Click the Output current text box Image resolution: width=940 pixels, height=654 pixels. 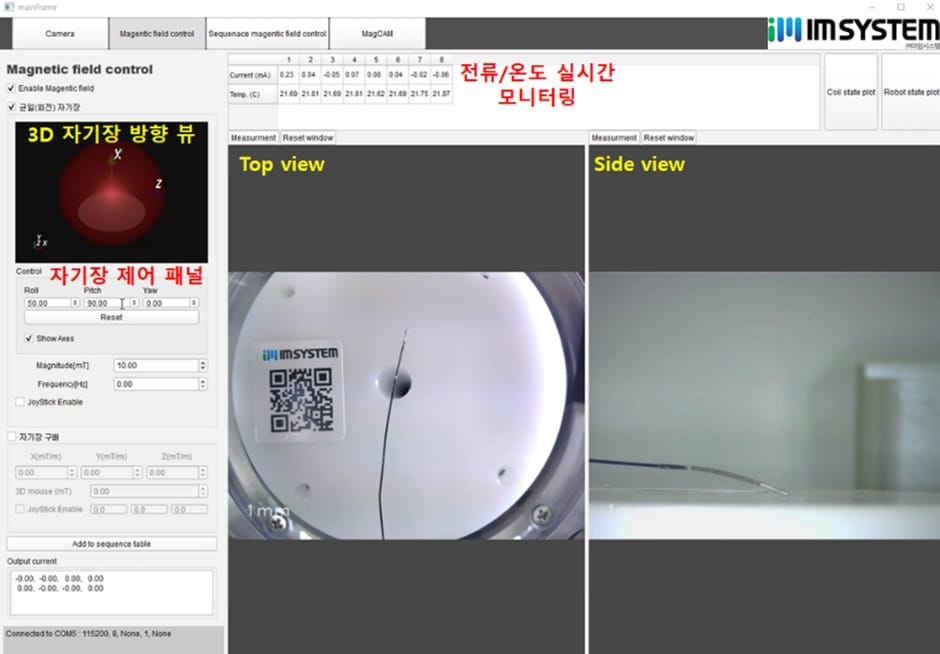(x=112, y=592)
